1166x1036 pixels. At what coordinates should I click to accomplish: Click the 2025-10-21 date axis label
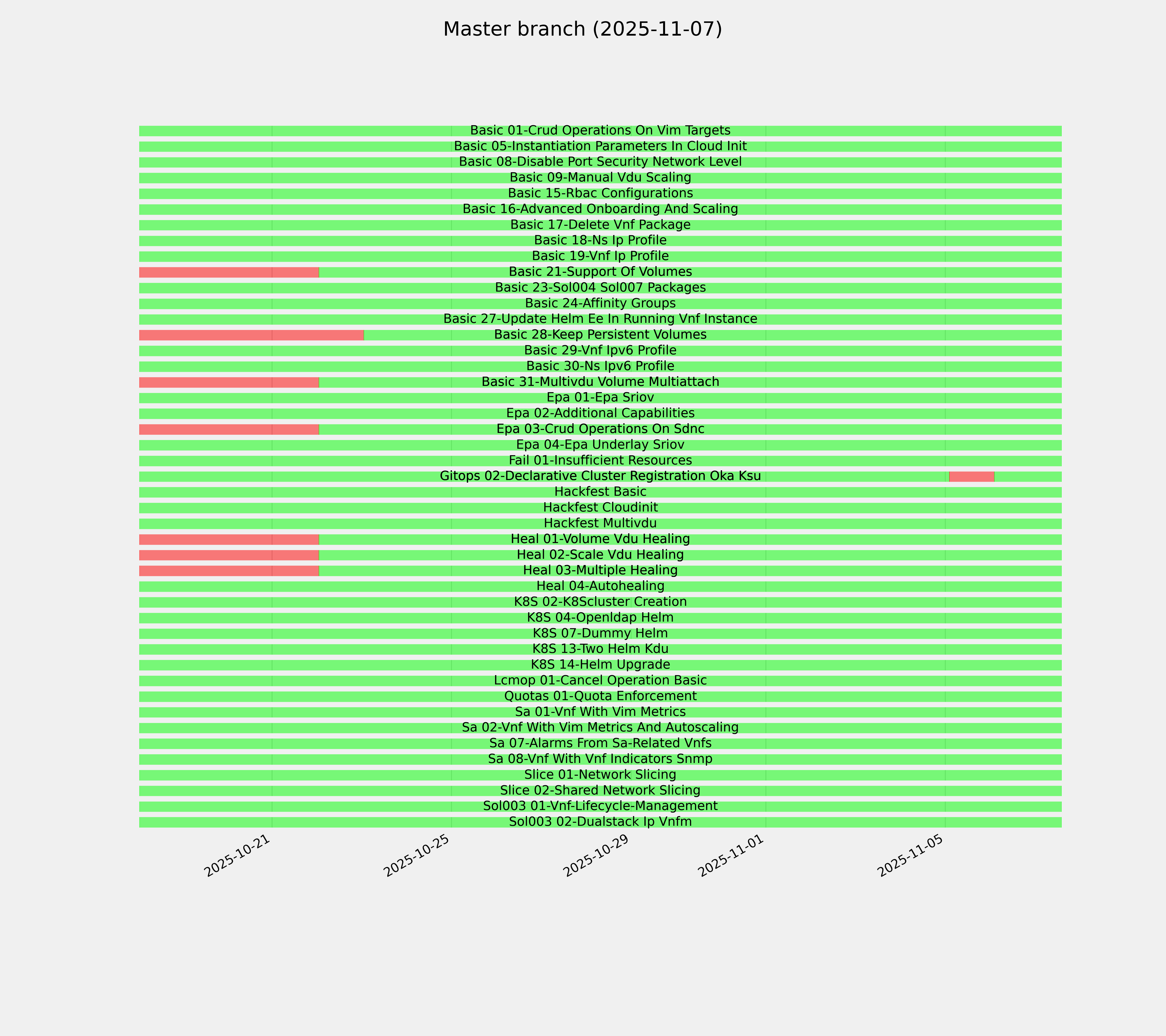click(237, 855)
